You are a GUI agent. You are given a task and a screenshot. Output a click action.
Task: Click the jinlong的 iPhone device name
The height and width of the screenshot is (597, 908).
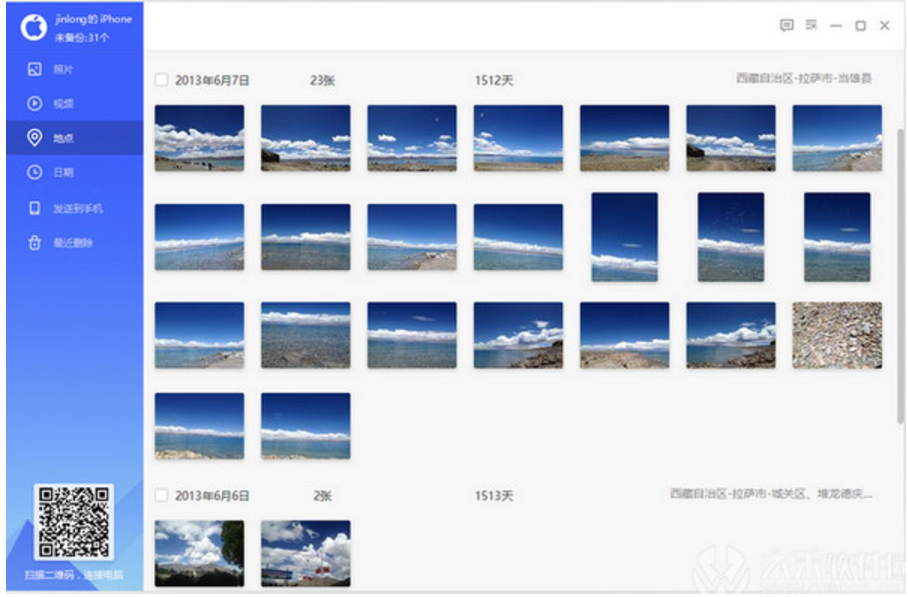(x=93, y=19)
